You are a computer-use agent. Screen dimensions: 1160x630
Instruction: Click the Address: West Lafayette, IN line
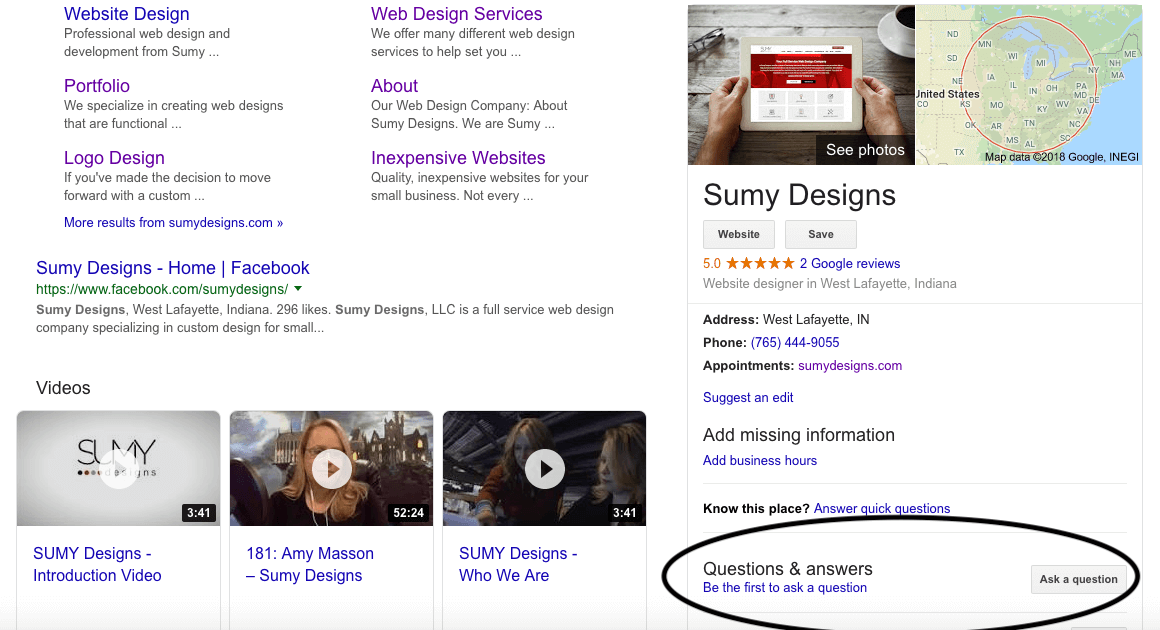[786, 319]
